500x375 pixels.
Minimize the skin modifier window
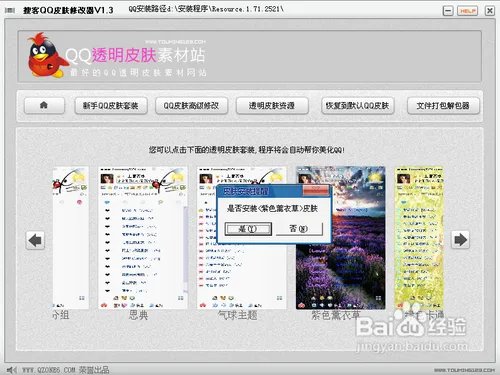point(448,11)
